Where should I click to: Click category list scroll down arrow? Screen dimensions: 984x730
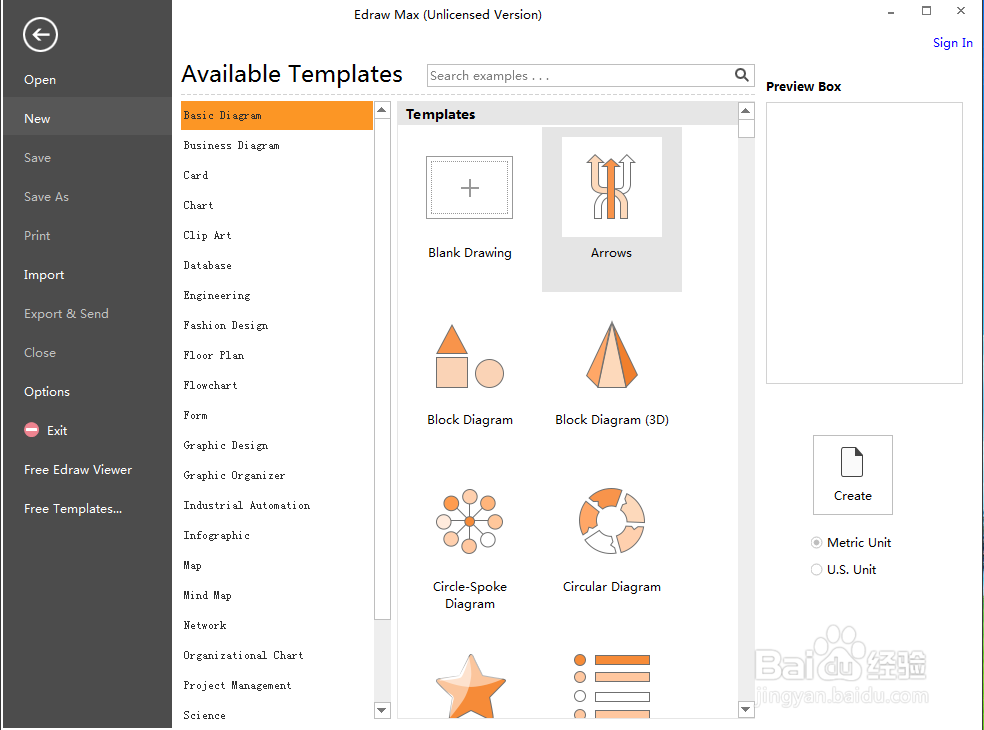tap(382, 710)
